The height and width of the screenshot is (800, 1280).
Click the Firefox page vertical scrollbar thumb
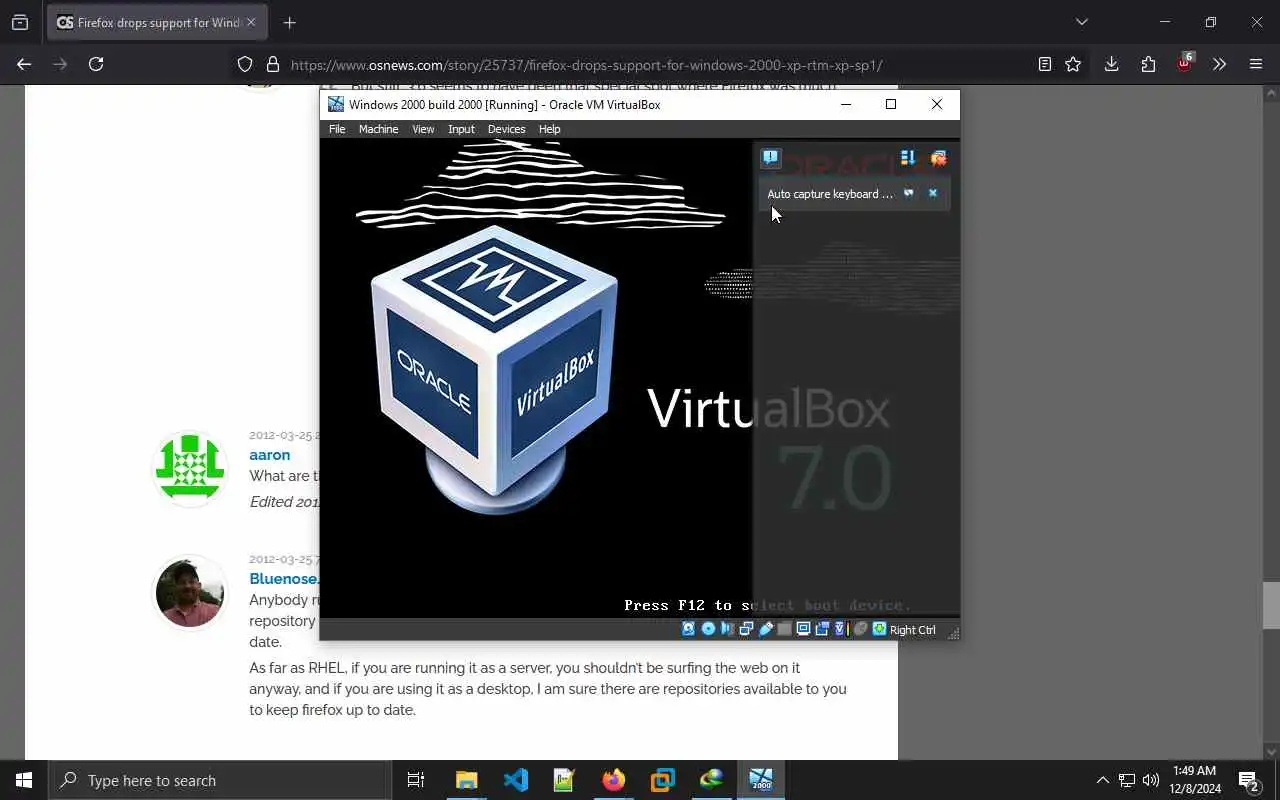(x=1271, y=606)
